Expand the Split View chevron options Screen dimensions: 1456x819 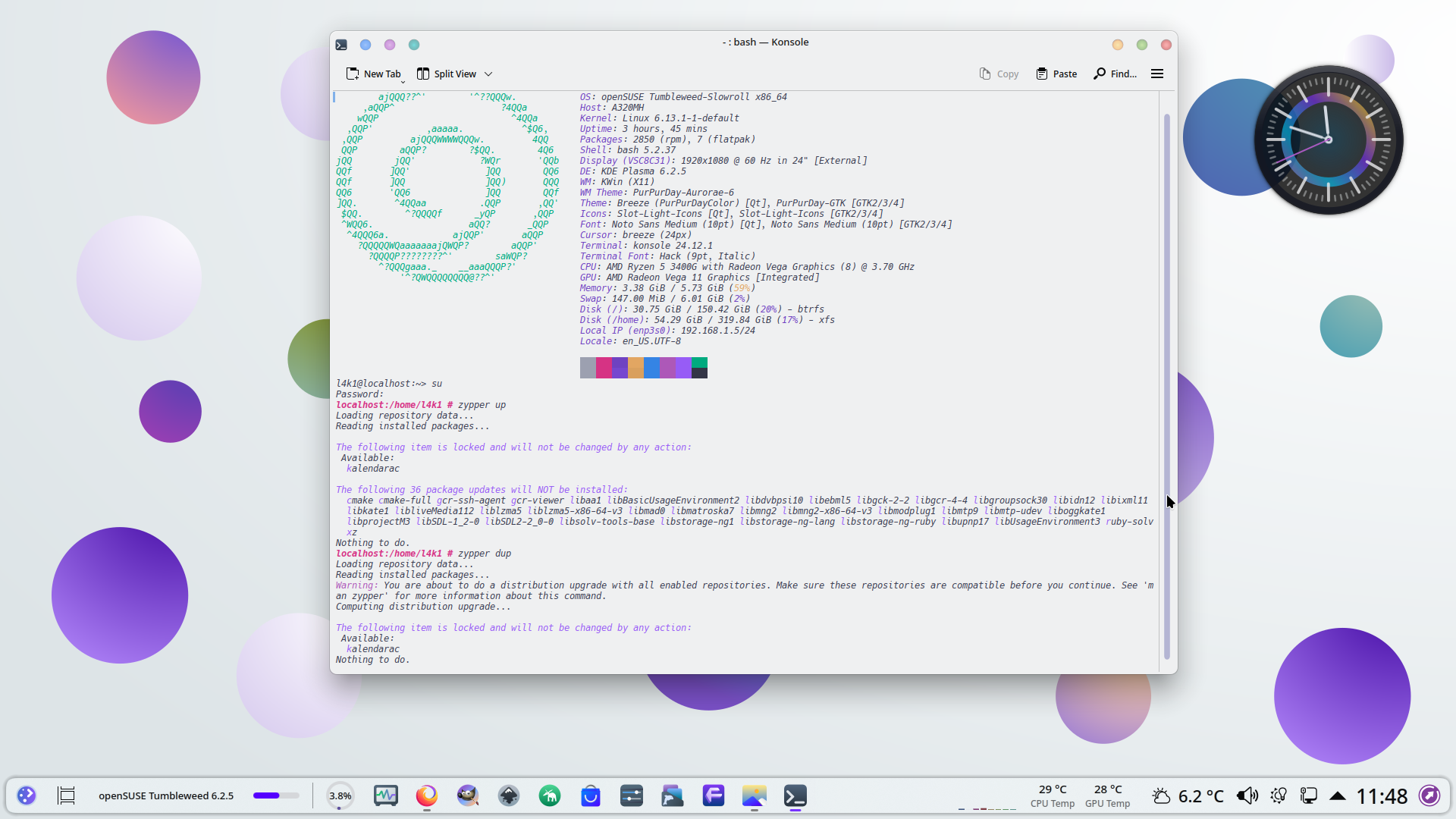tap(488, 74)
